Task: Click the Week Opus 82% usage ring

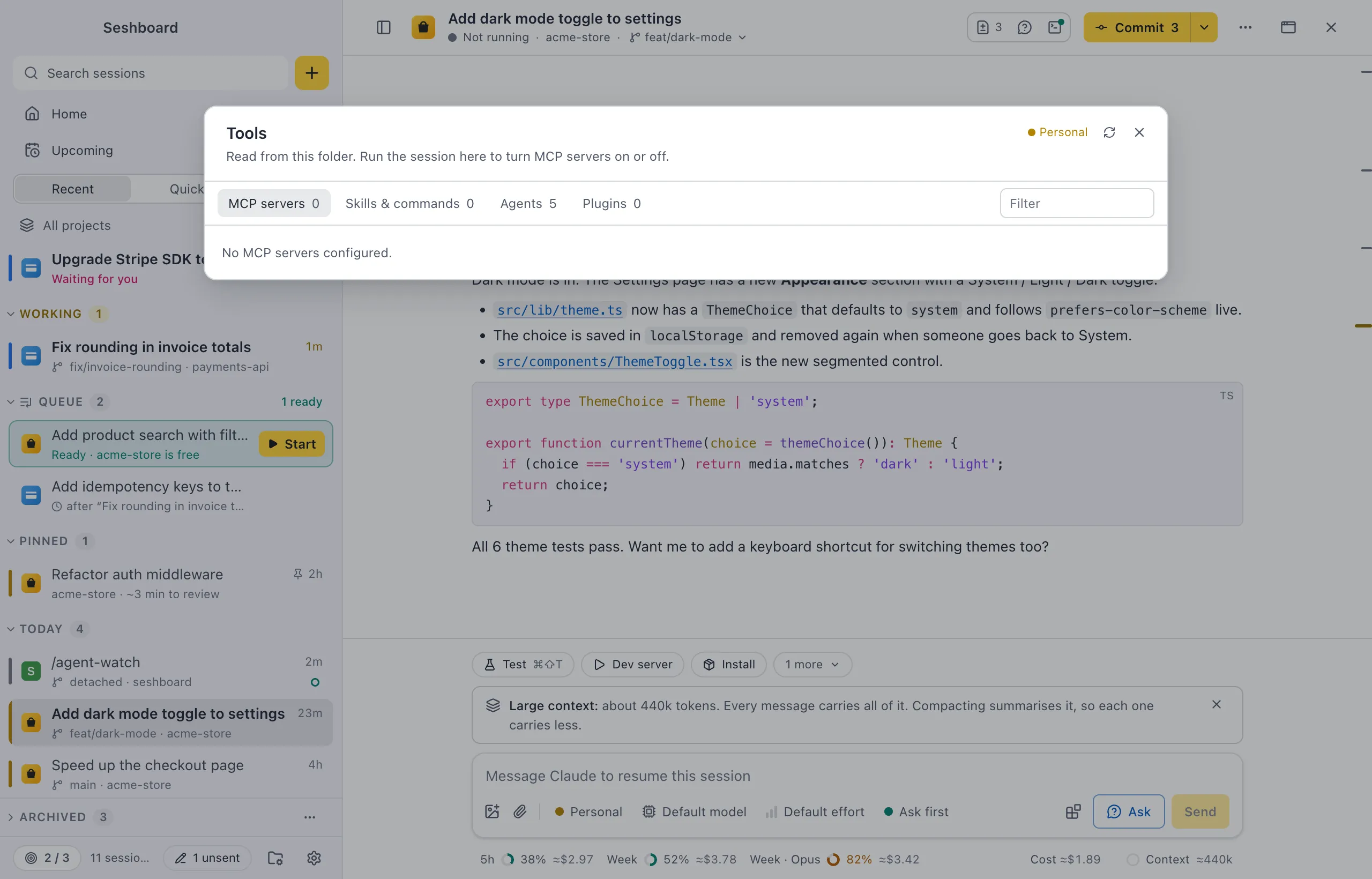Action: (833, 860)
